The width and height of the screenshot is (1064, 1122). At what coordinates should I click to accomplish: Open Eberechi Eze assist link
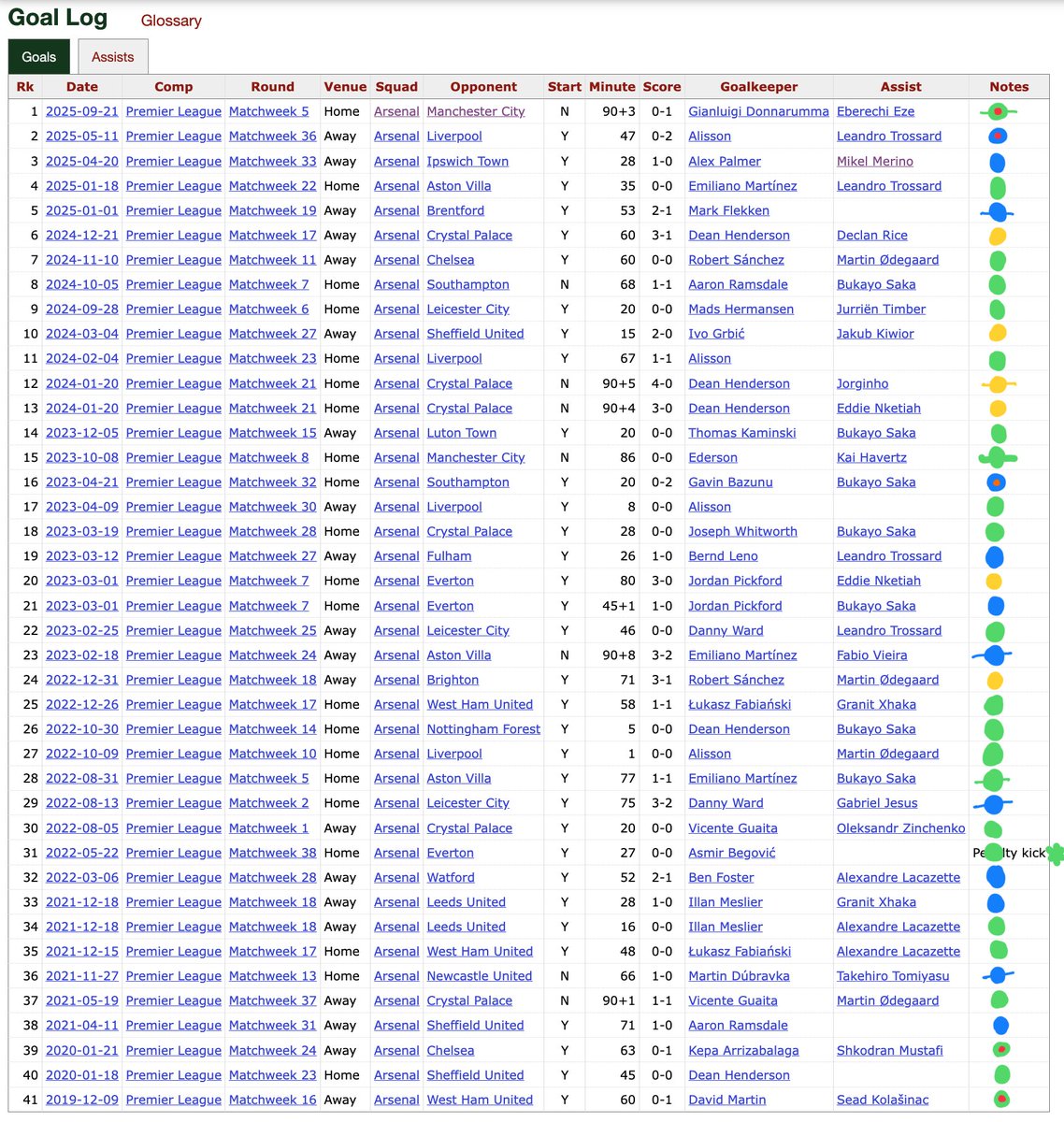(876, 111)
